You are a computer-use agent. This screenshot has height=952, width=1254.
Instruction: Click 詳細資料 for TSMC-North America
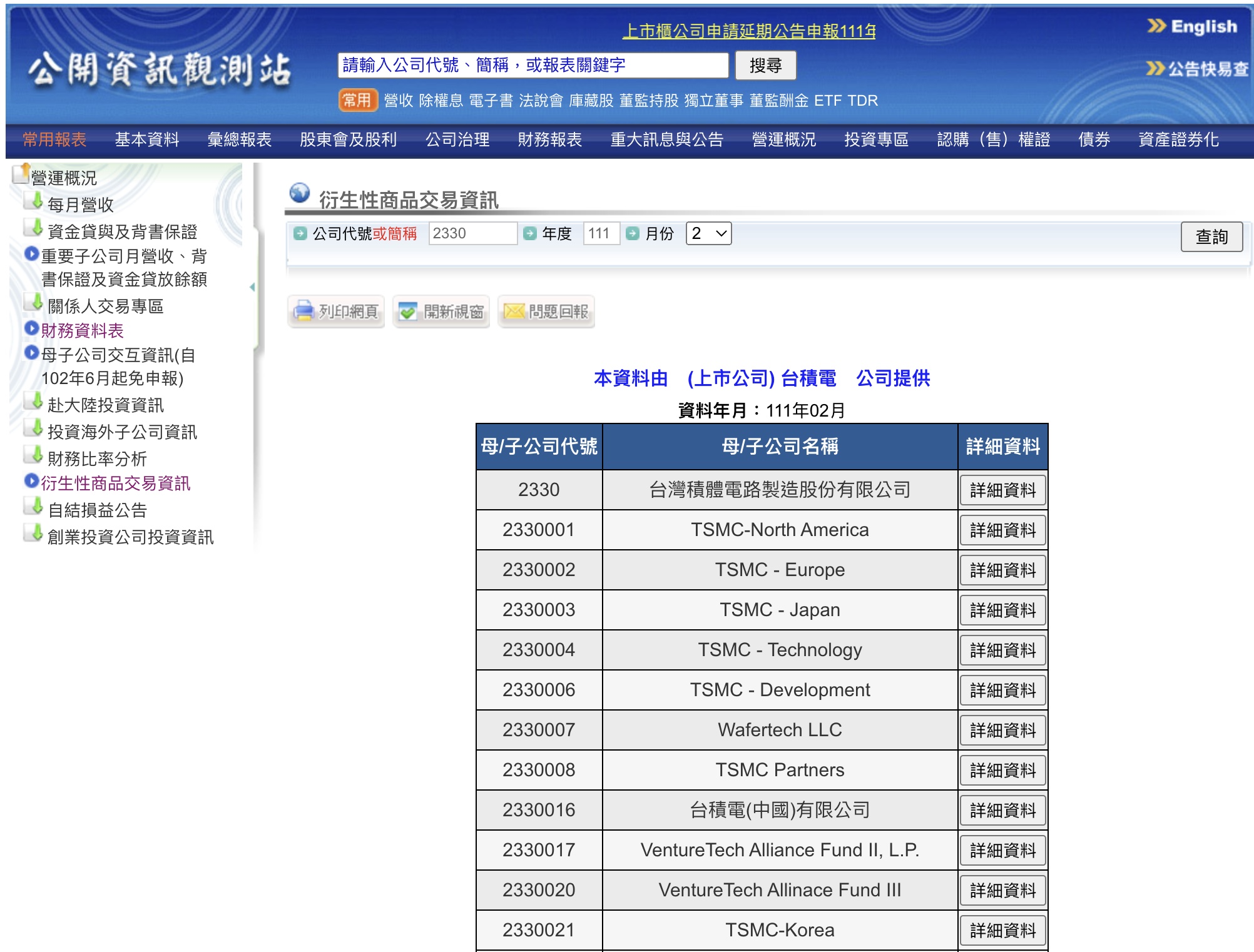(x=1003, y=530)
